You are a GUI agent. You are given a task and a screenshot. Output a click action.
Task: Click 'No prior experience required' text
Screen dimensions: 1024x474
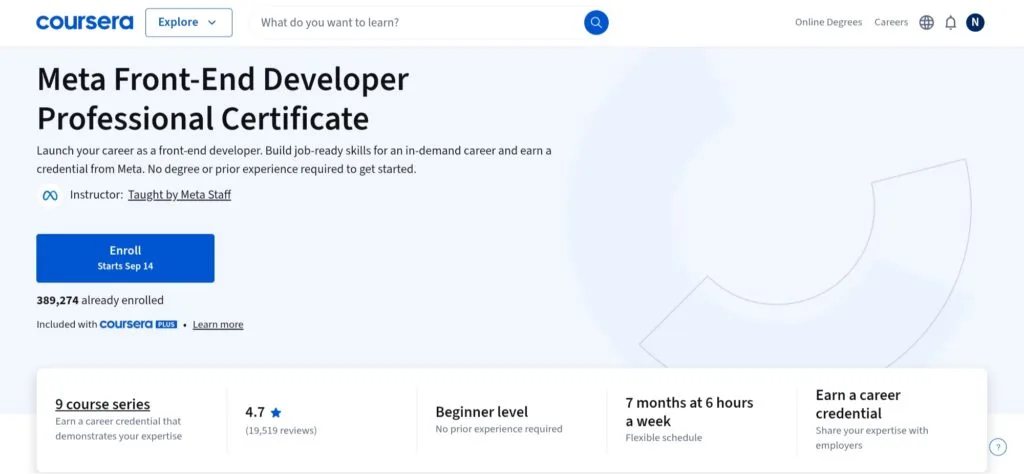[x=499, y=429]
